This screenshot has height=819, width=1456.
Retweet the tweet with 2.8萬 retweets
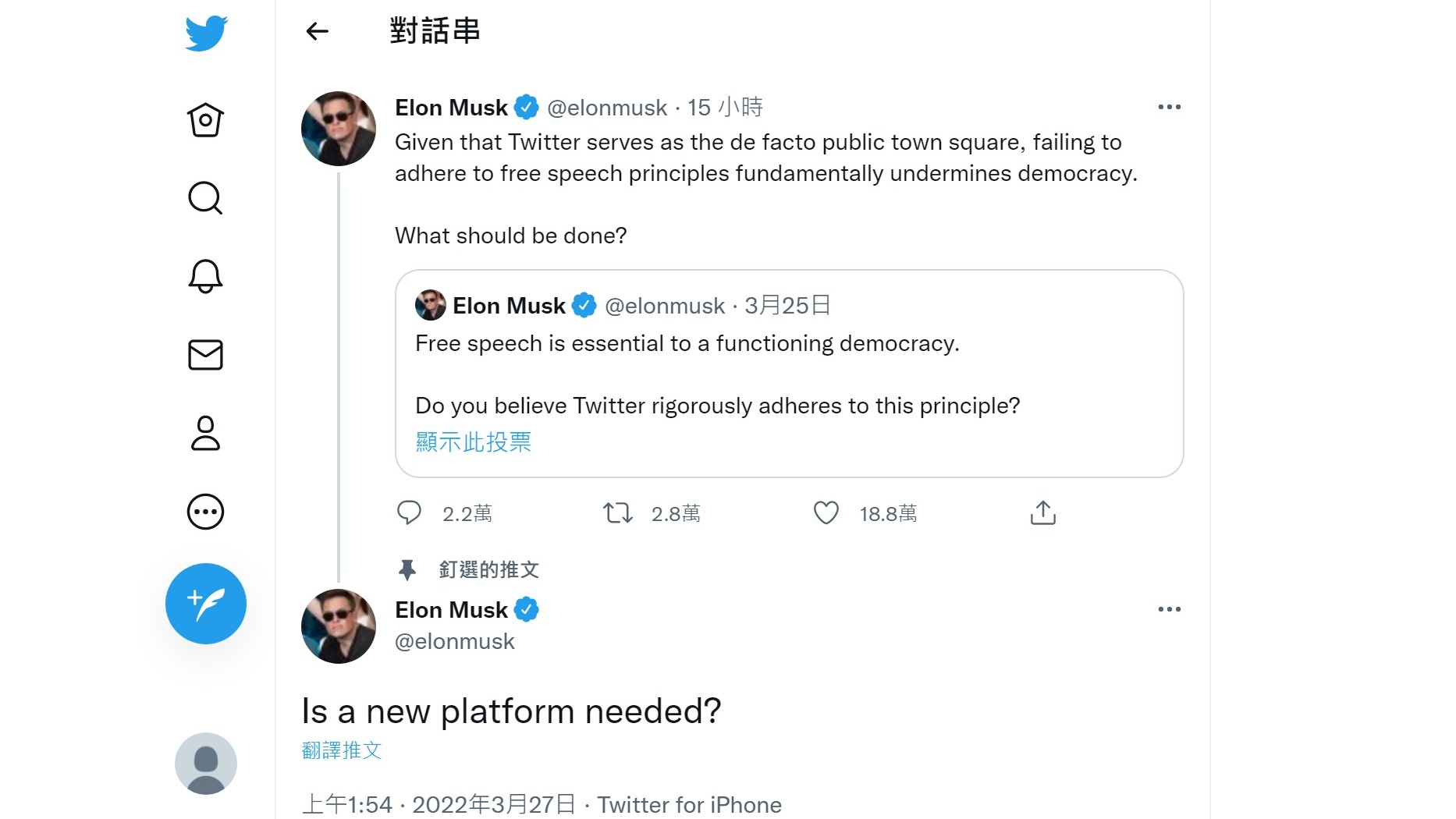coord(618,513)
